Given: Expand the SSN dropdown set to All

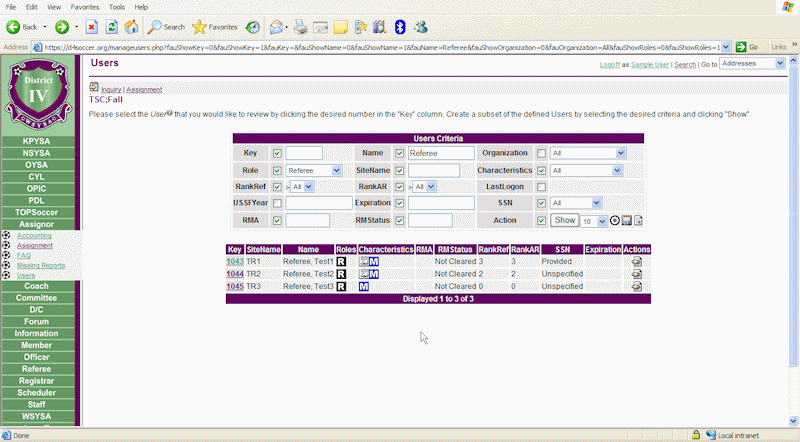Looking at the screenshot, I should click(576, 203).
